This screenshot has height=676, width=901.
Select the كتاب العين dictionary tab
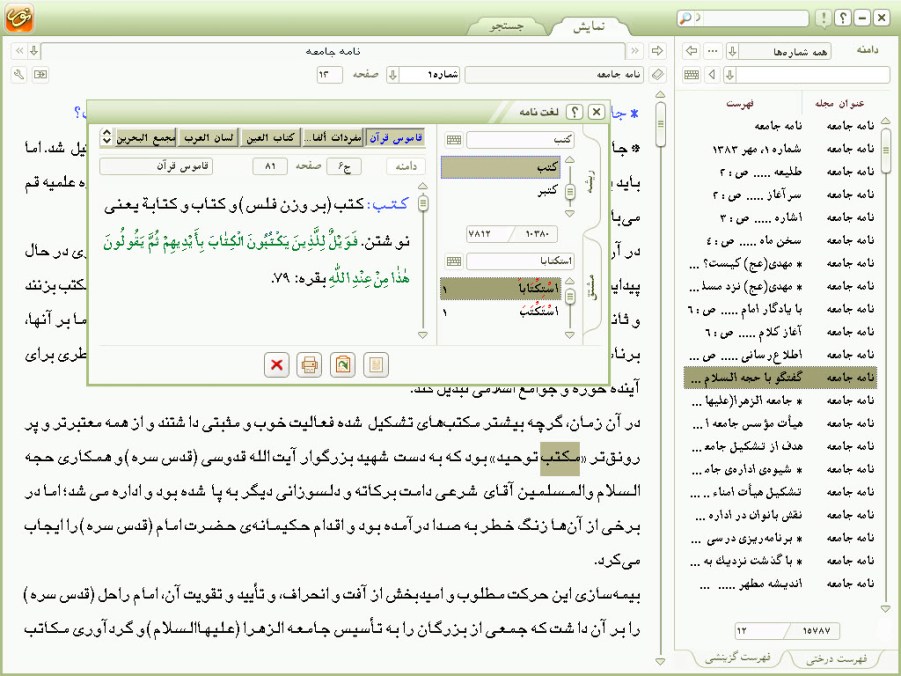coord(271,138)
